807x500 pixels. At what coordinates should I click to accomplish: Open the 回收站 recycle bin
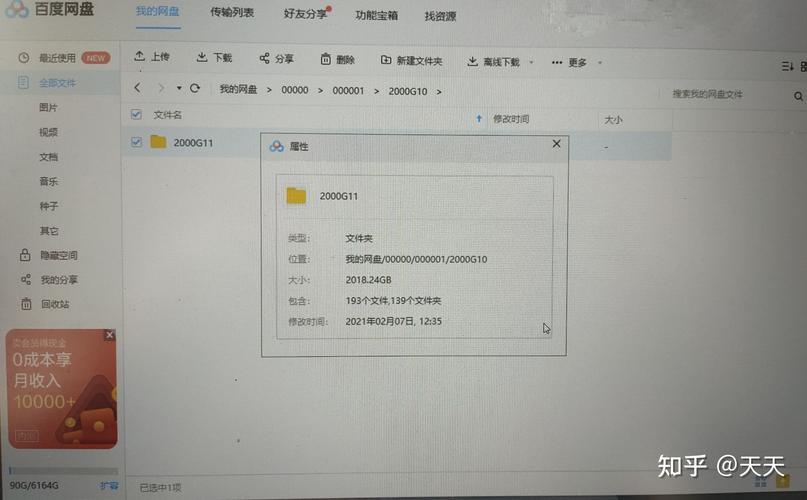pos(45,304)
